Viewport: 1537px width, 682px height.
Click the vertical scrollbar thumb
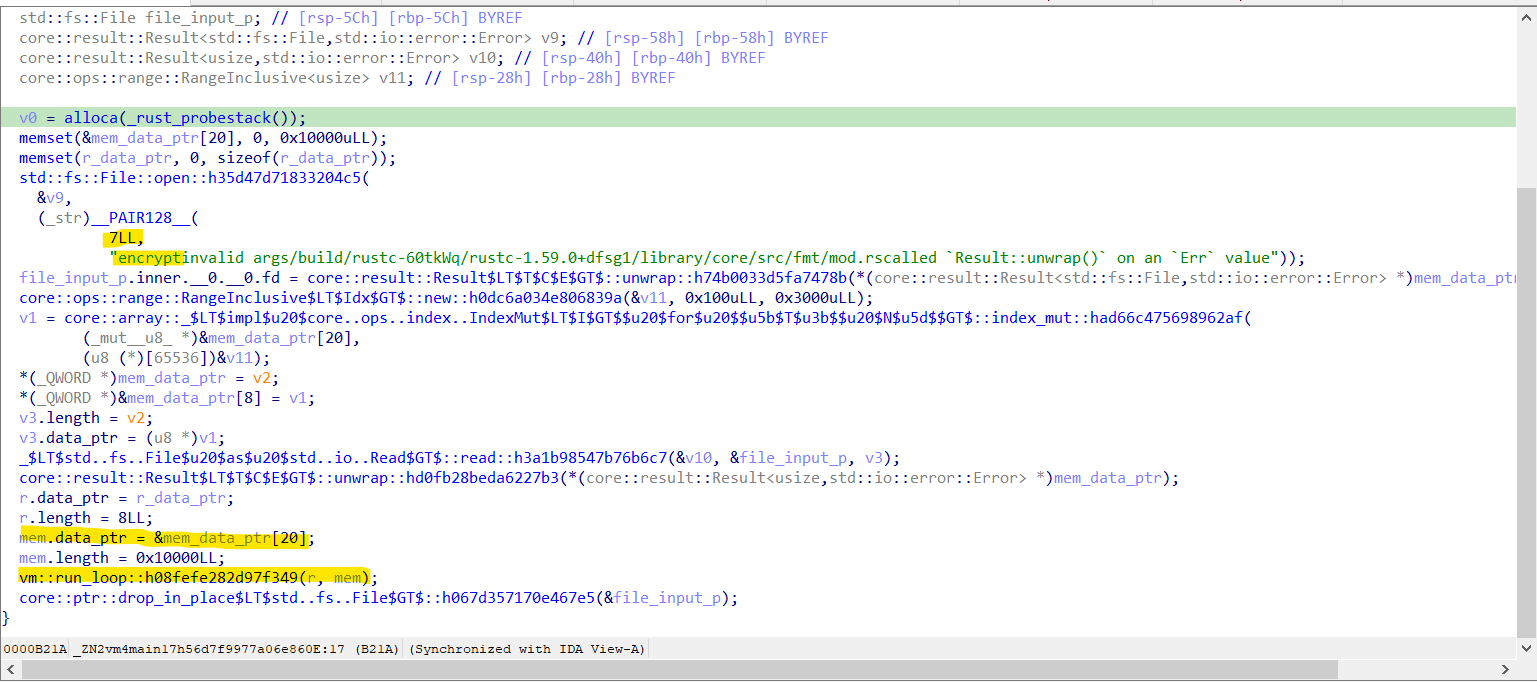[x=1527, y=410]
